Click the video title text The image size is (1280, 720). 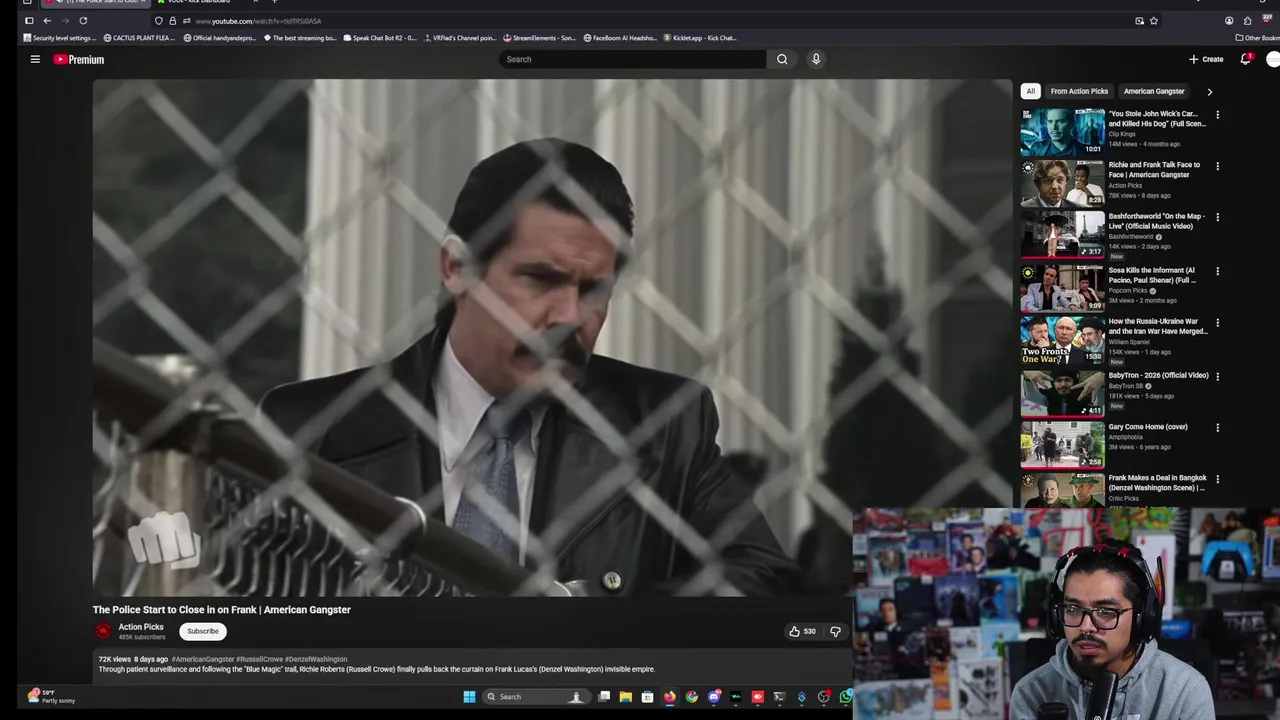(x=222, y=609)
